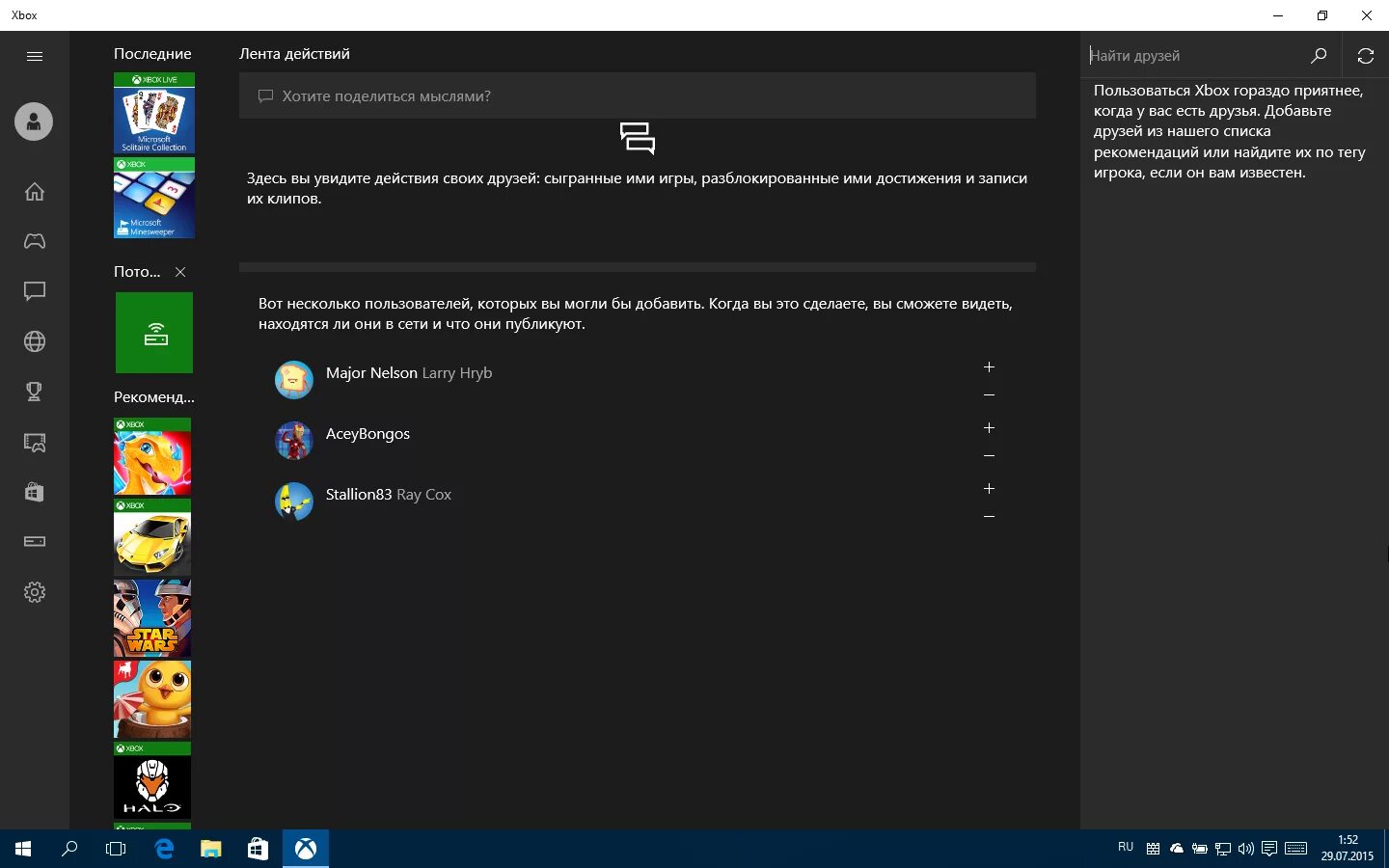This screenshot has width=1389, height=868.
Task: Open the dragon game recommended tile
Action: tap(152, 456)
